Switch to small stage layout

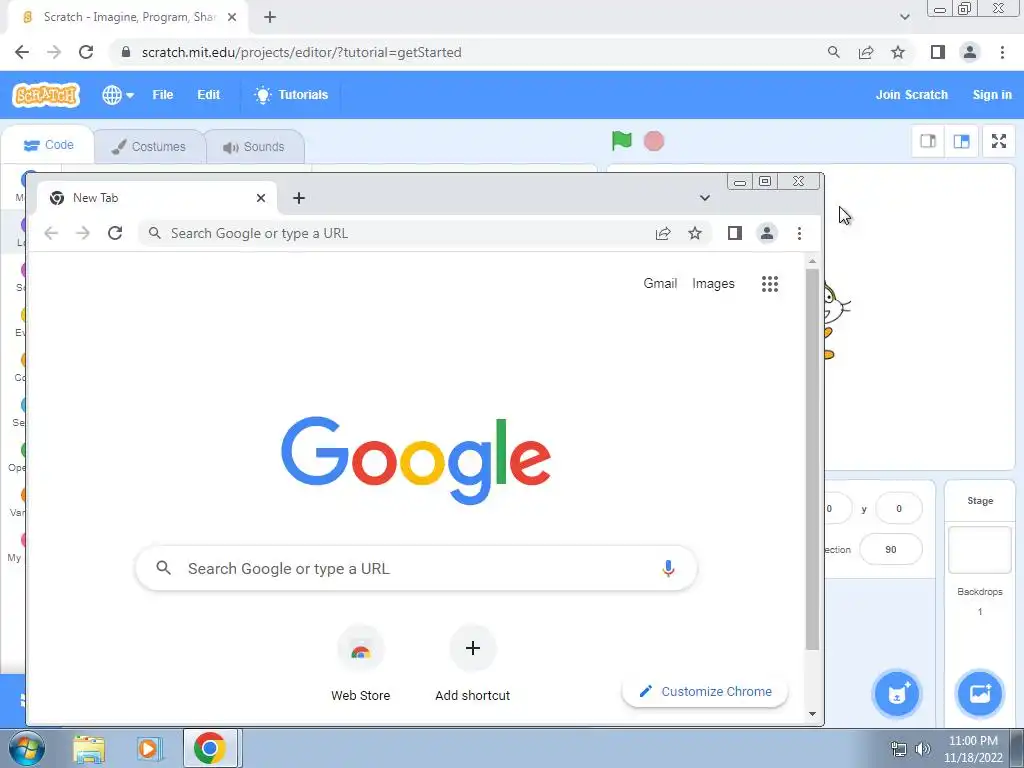[928, 141]
